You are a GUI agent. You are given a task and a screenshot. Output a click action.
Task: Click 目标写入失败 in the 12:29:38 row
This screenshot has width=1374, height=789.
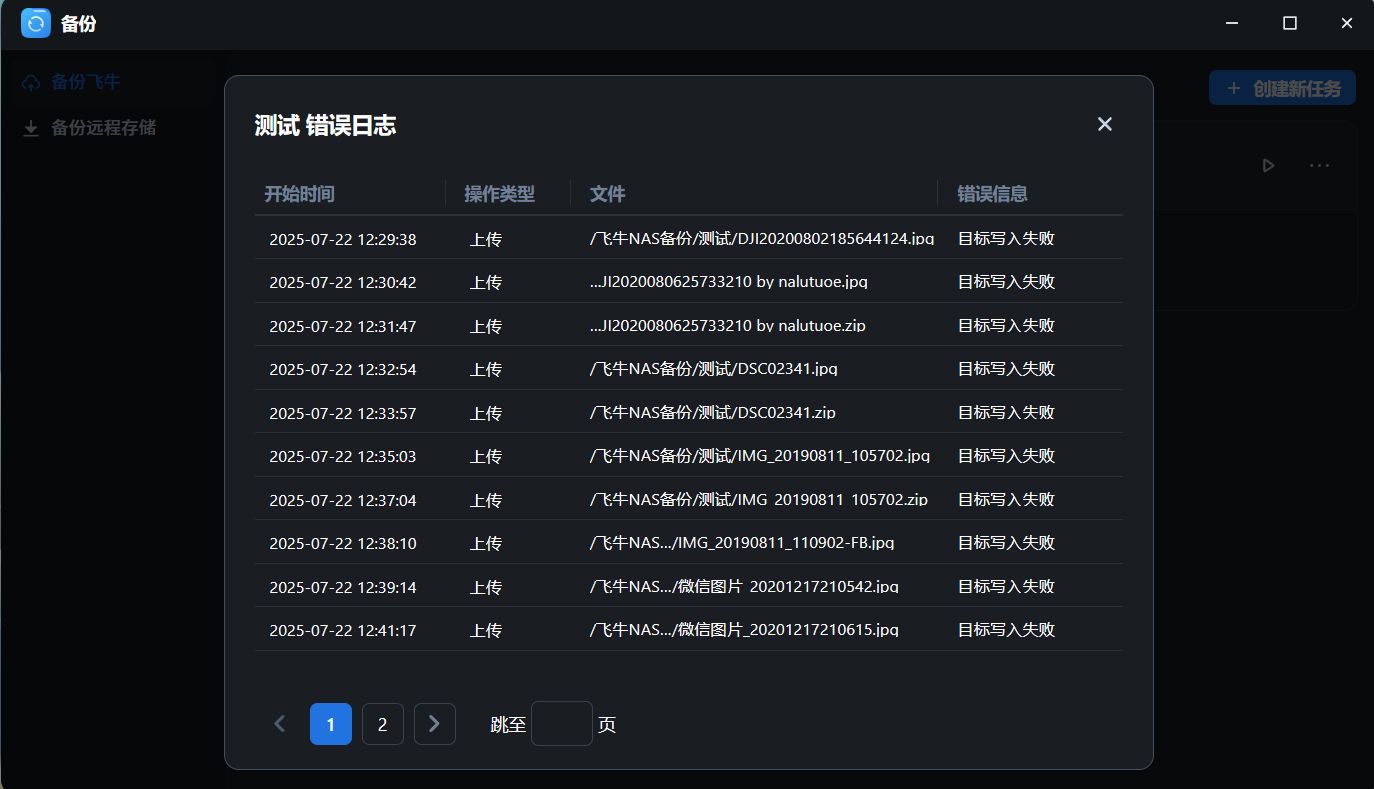pos(1006,239)
